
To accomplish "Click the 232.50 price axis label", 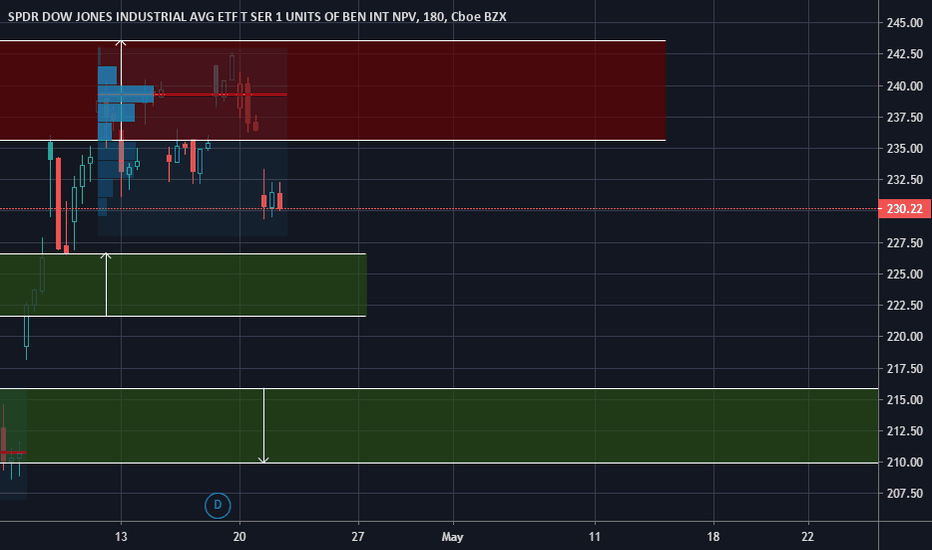I will 905,180.
